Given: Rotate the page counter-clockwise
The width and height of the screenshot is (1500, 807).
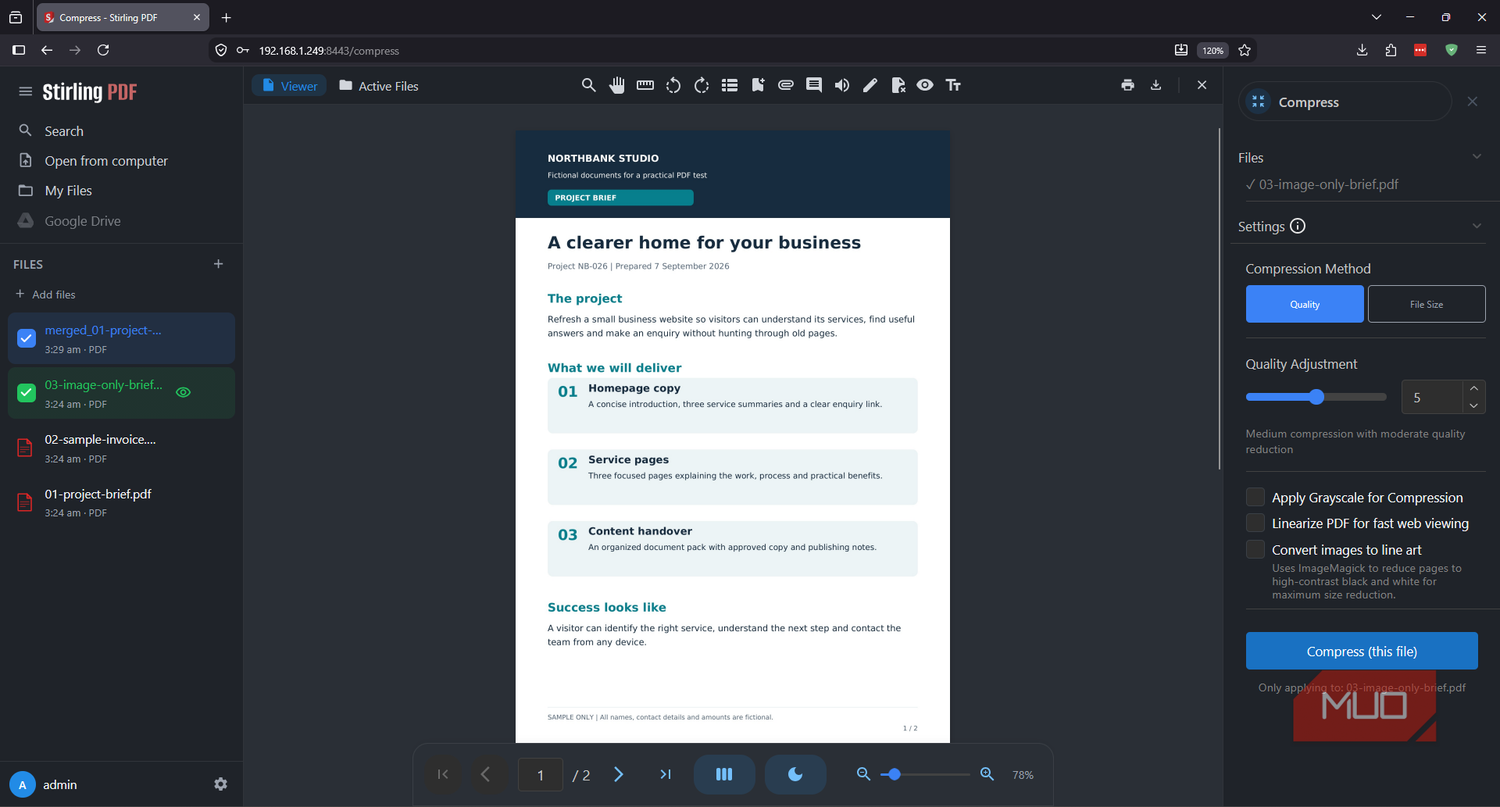Looking at the screenshot, I should click(673, 85).
